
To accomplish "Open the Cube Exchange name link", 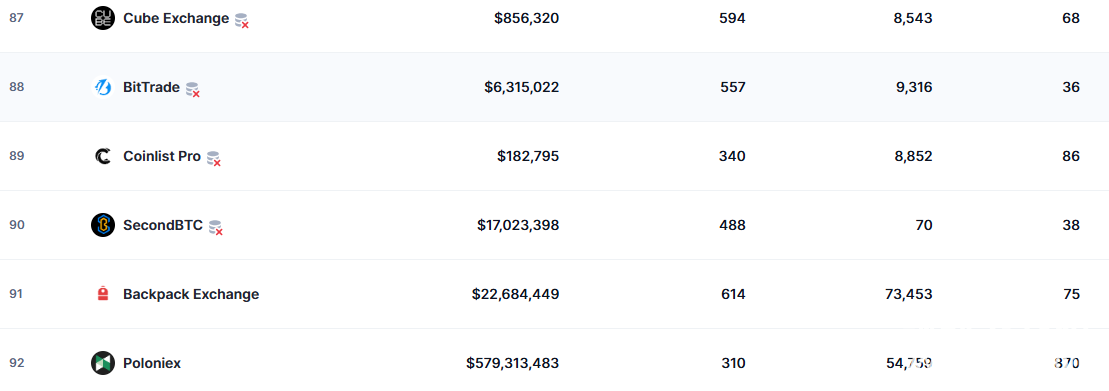I will coord(176,18).
